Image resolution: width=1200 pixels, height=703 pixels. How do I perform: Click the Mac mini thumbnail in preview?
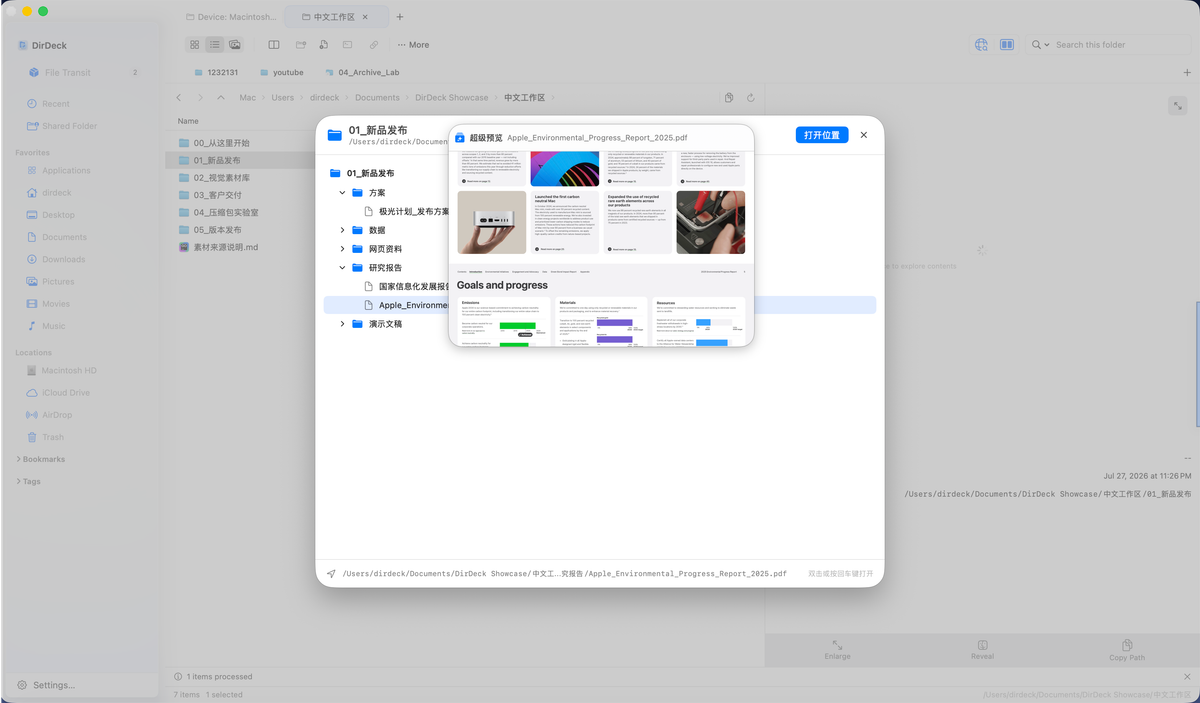pos(492,222)
